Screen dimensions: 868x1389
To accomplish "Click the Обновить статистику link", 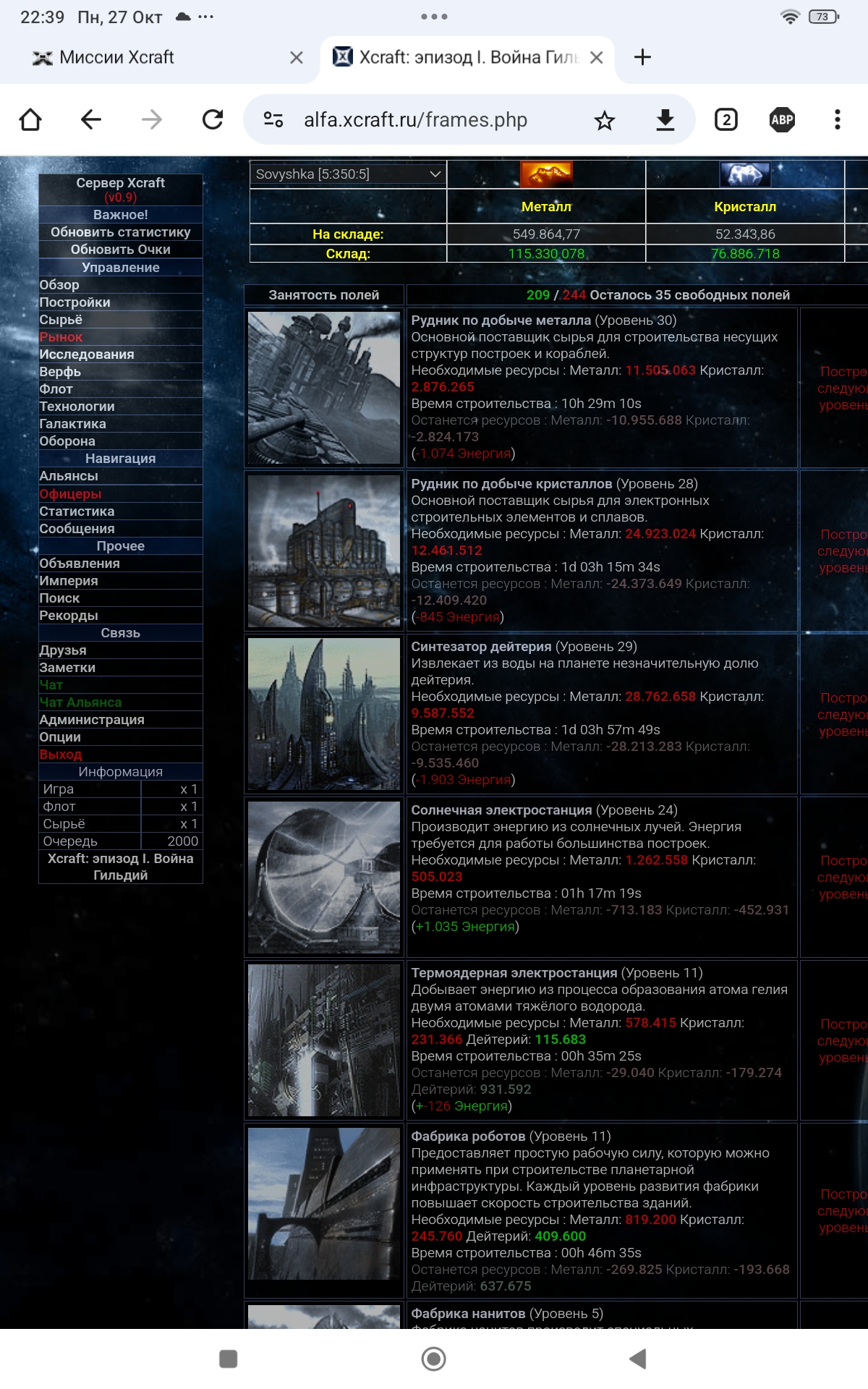I will tap(121, 232).
